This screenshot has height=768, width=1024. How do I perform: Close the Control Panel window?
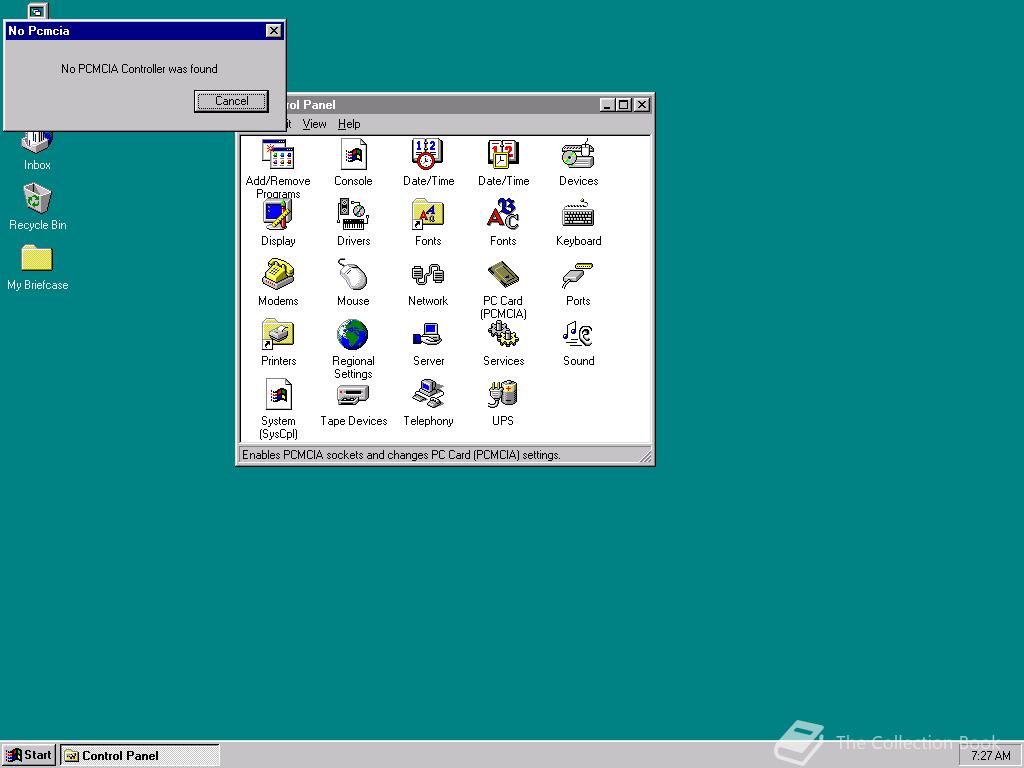(642, 104)
